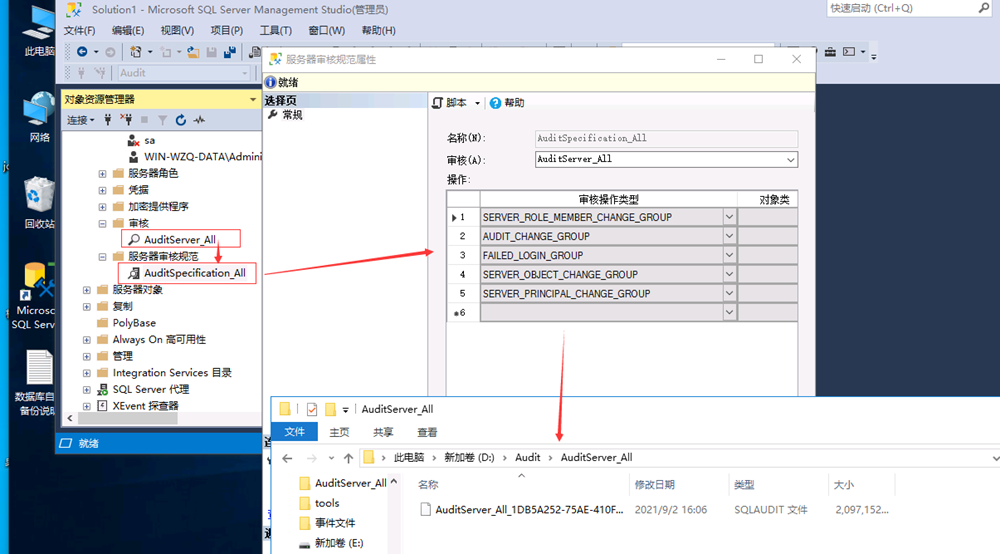This screenshot has width=1000, height=554.
Task: Click the activity monitor icon in Object Explorer
Action: 199,120
